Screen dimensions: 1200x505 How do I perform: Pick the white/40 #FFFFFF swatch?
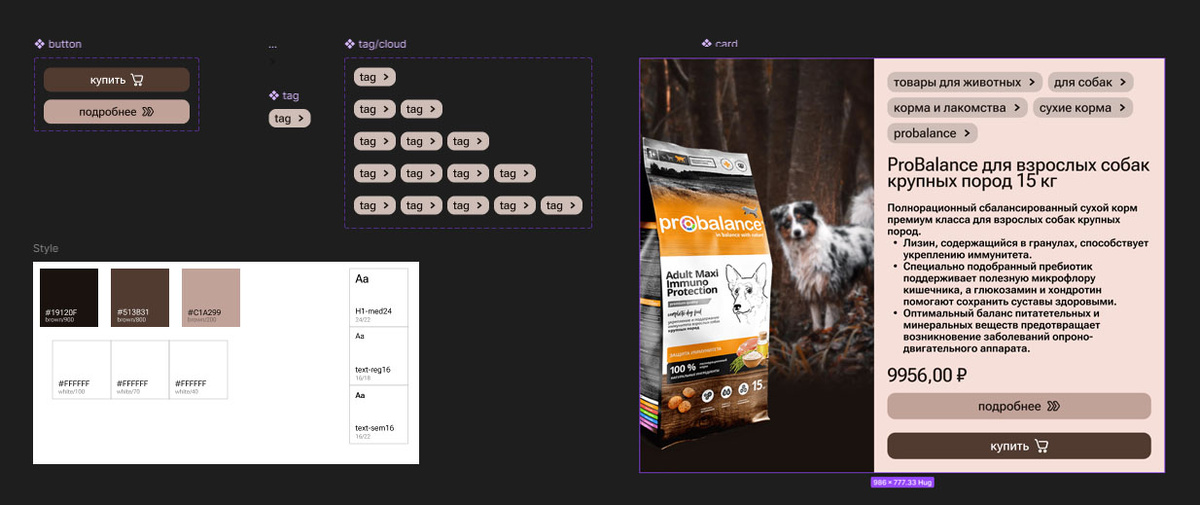coord(198,370)
